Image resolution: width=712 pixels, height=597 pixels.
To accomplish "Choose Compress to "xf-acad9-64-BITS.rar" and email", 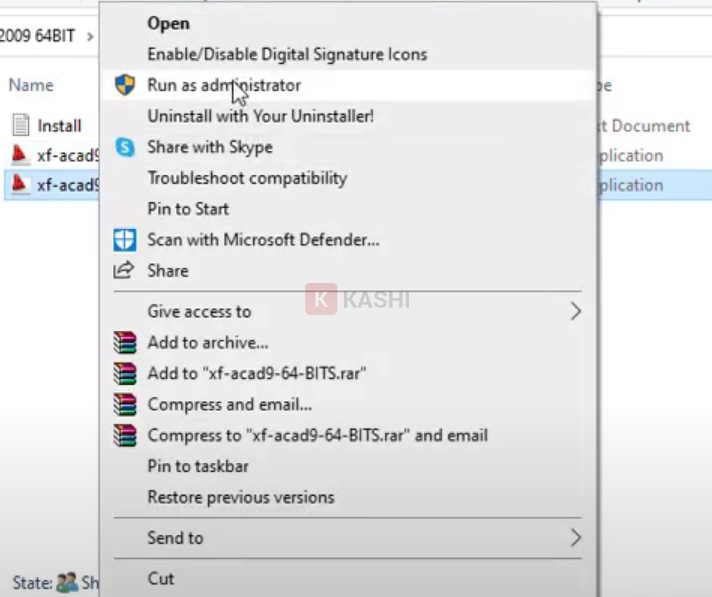I will click(x=318, y=435).
